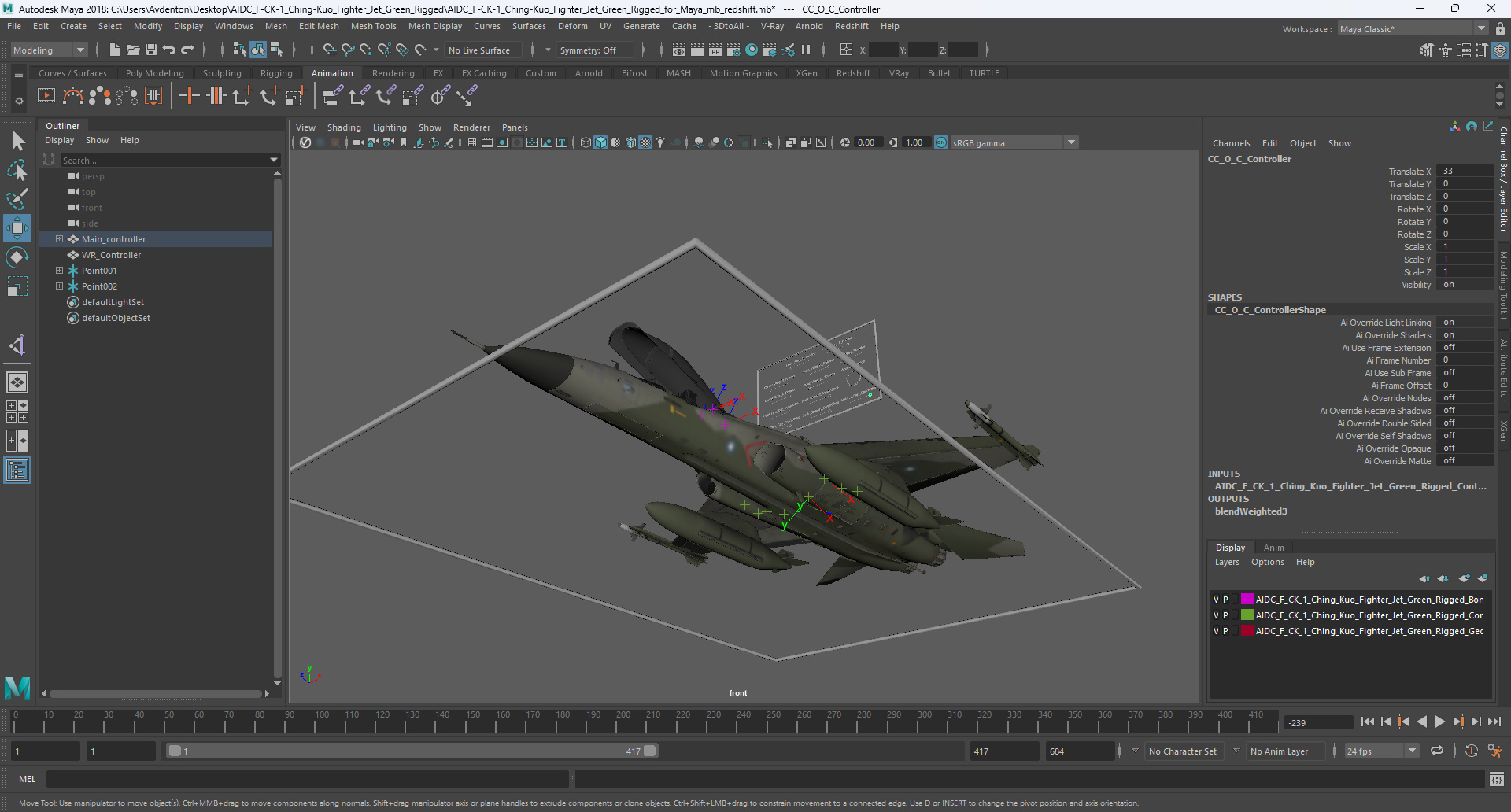Activate the Scale tool in toolbox
The image size is (1511, 812).
[17, 286]
